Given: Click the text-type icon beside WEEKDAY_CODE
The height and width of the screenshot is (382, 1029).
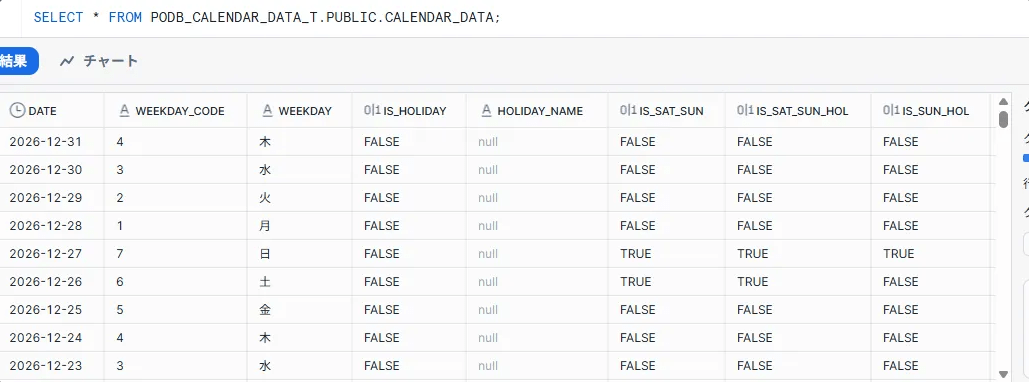Looking at the screenshot, I should coord(124,111).
